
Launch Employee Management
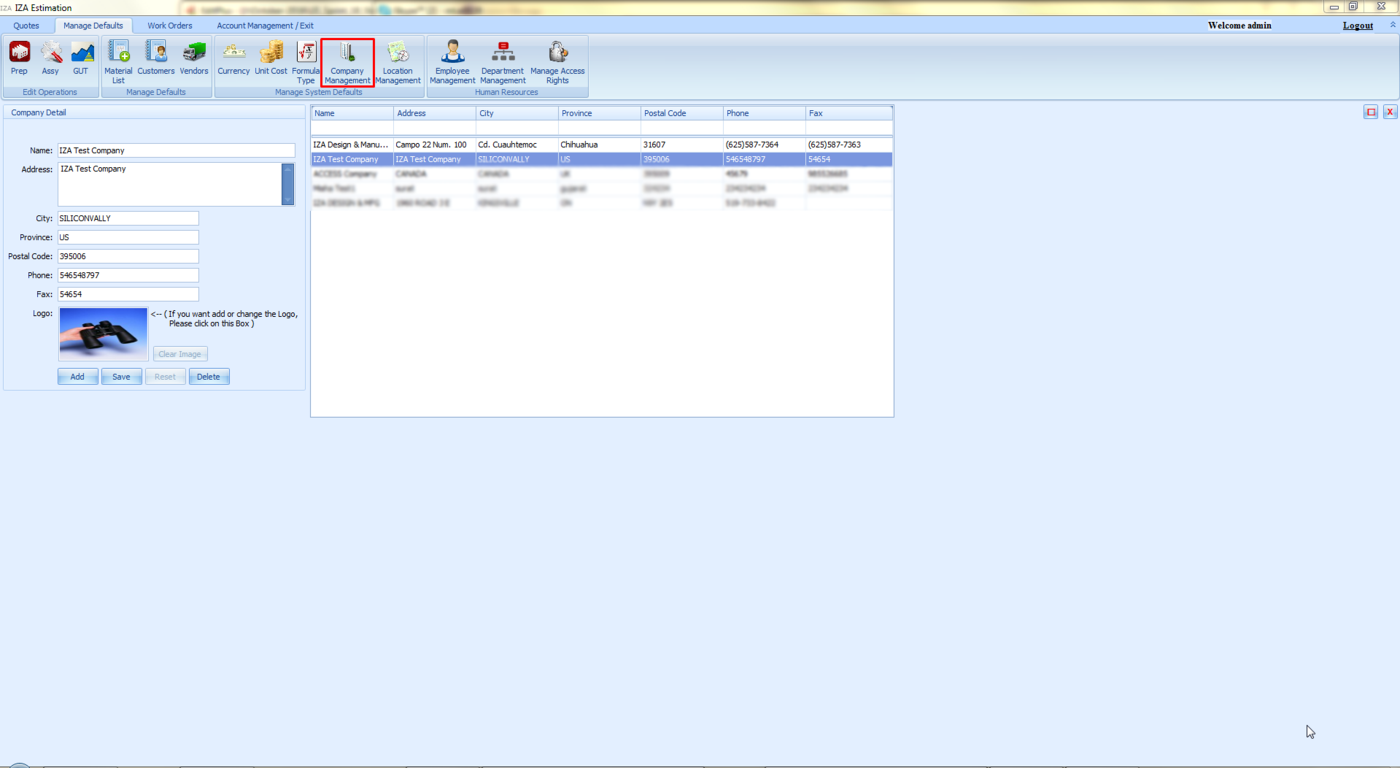point(452,62)
